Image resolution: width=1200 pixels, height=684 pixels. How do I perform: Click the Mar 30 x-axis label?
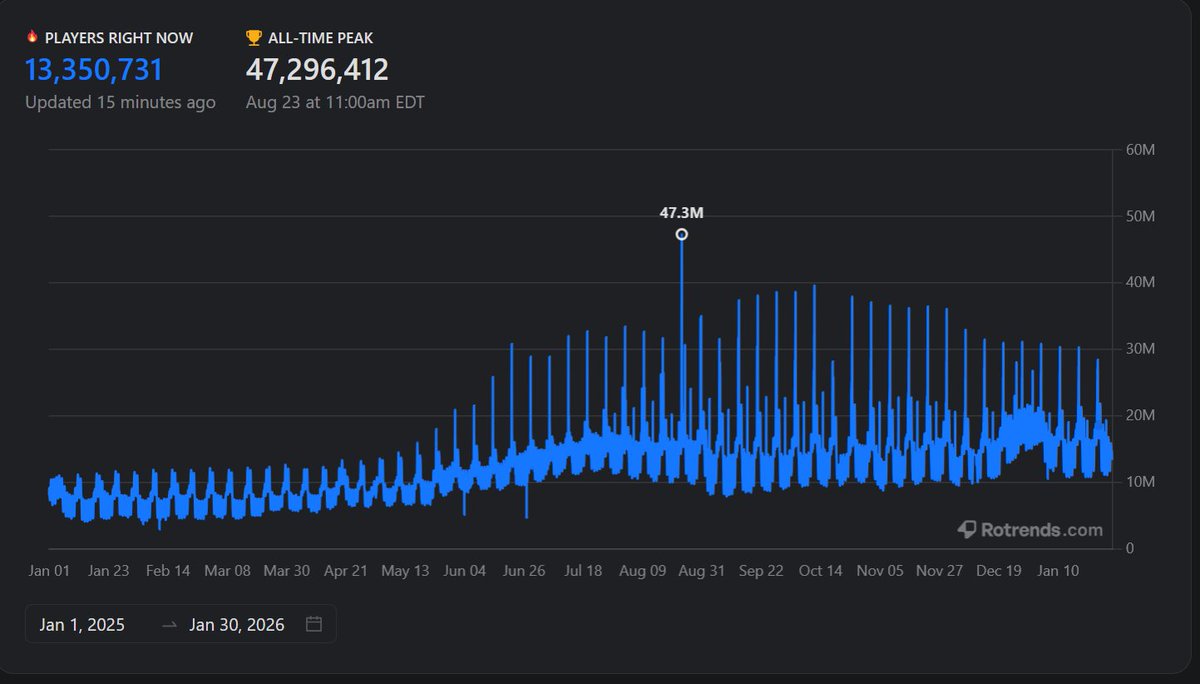tap(286, 571)
